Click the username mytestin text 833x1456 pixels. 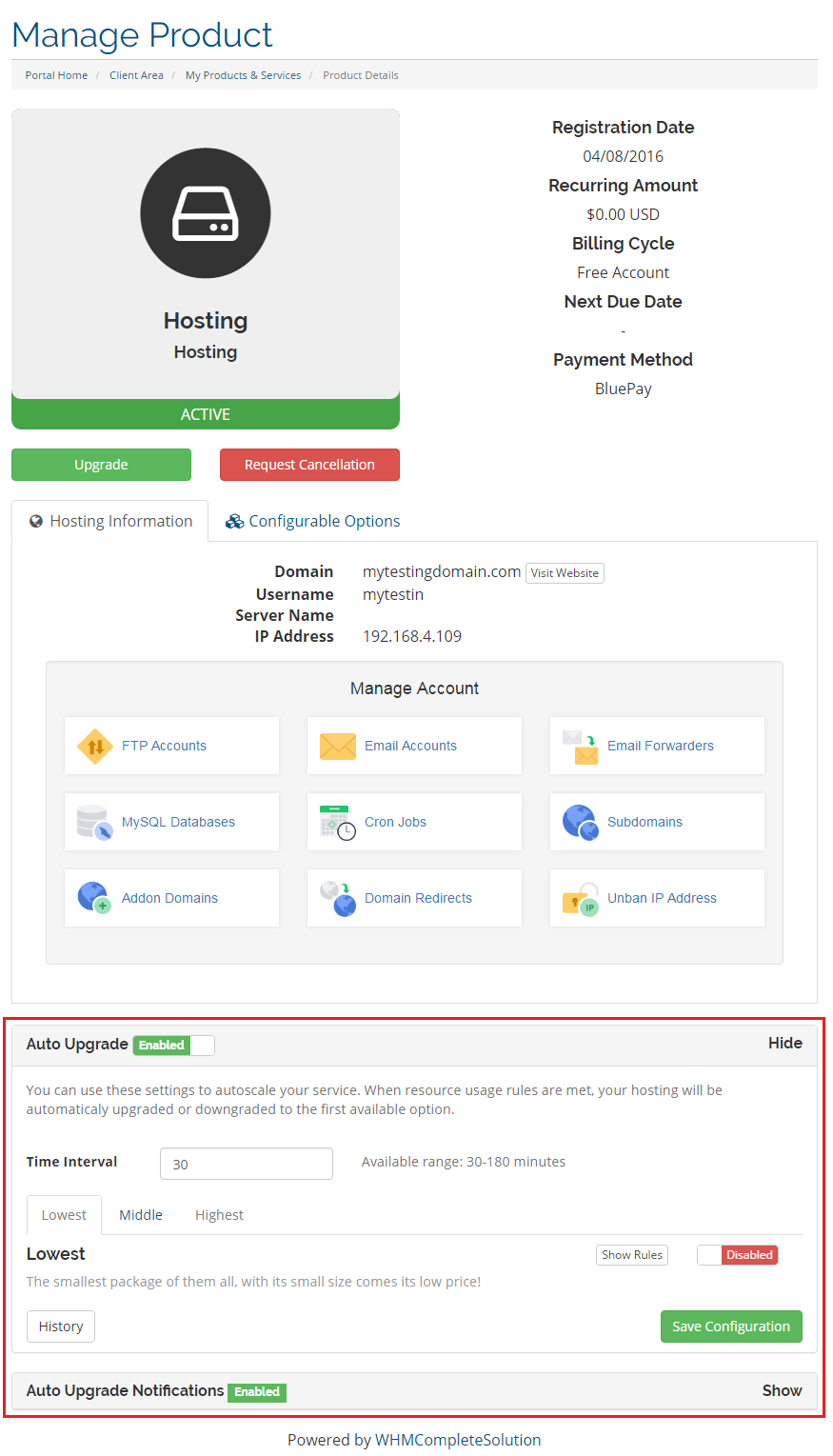[x=393, y=595]
